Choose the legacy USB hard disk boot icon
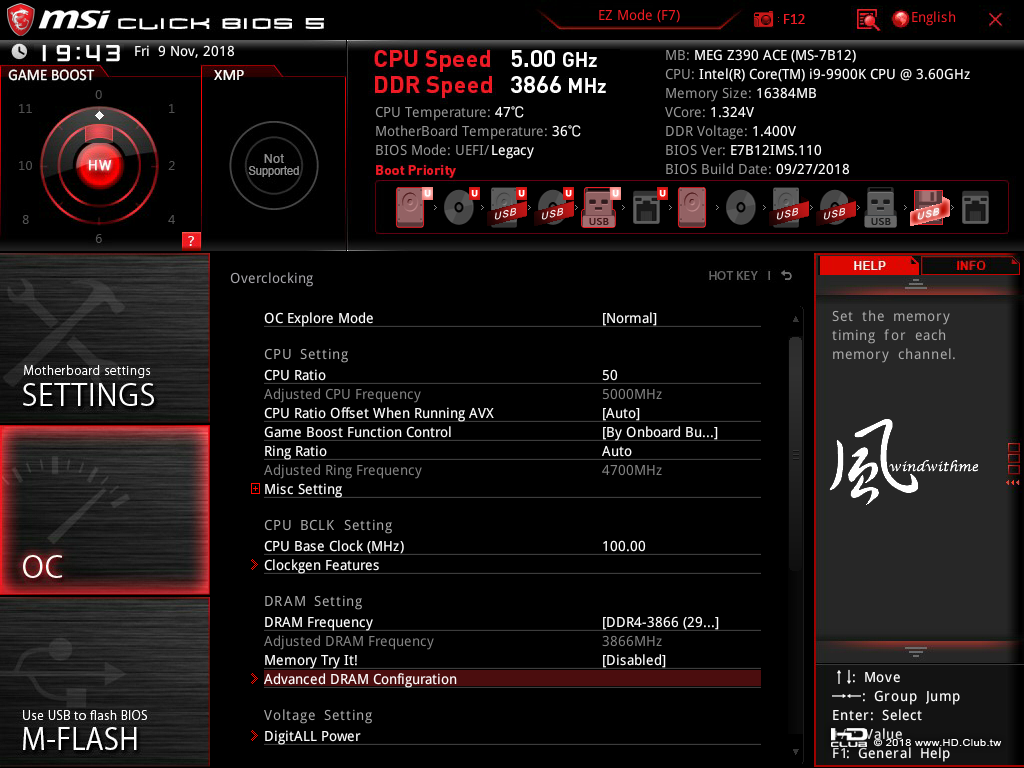 tap(787, 208)
